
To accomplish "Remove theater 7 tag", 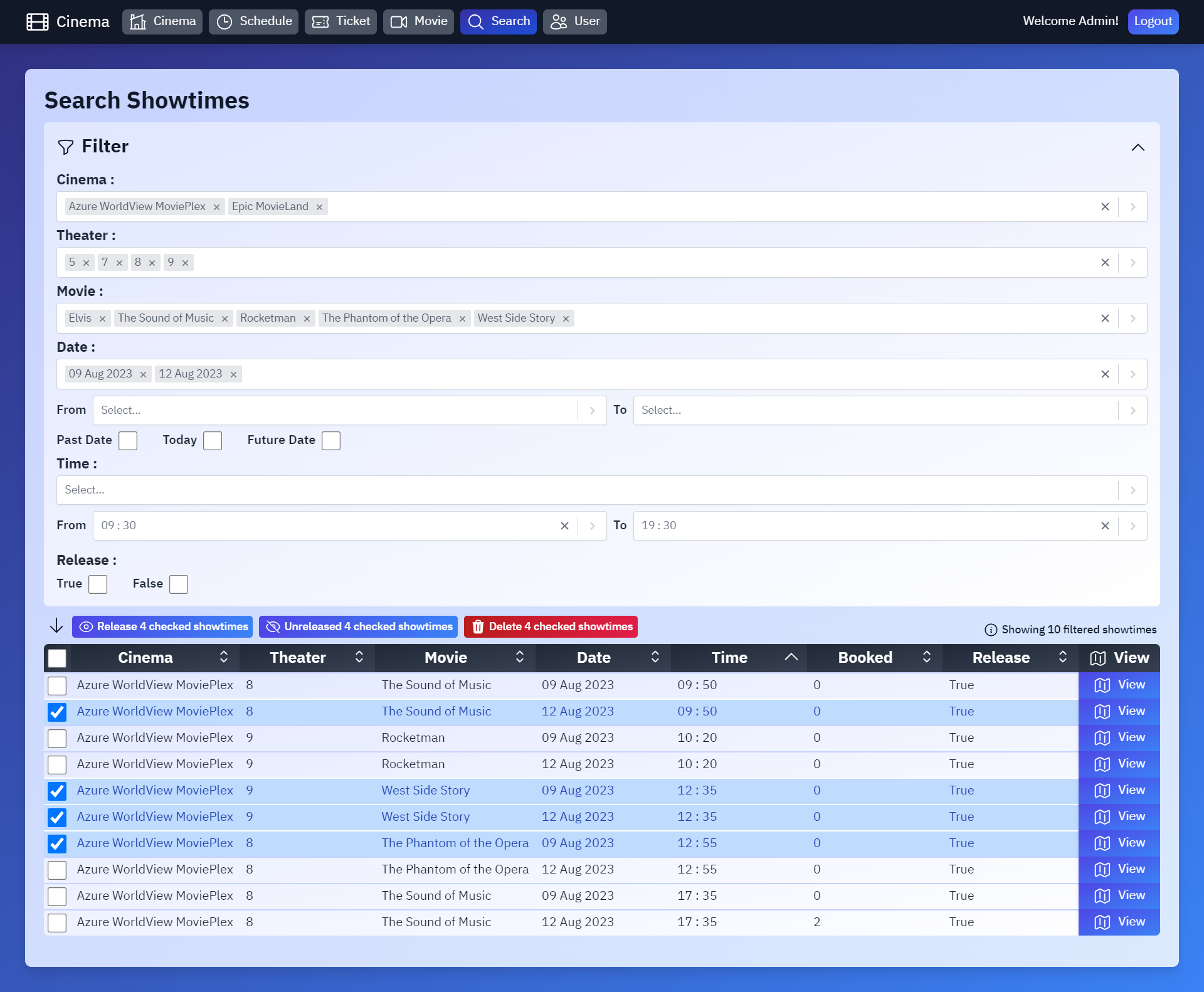I will [x=119, y=263].
